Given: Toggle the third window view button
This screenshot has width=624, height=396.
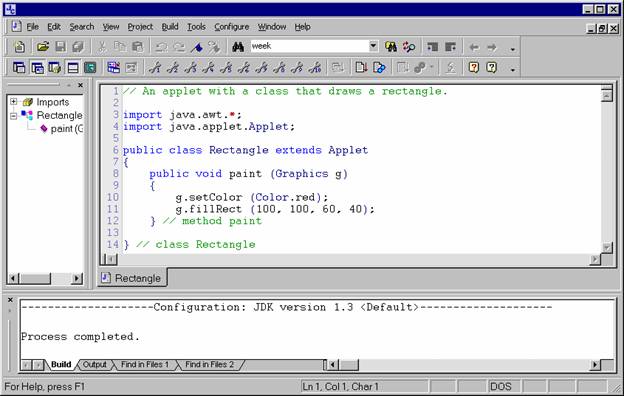Looking at the screenshot, I should coord(55,68).
